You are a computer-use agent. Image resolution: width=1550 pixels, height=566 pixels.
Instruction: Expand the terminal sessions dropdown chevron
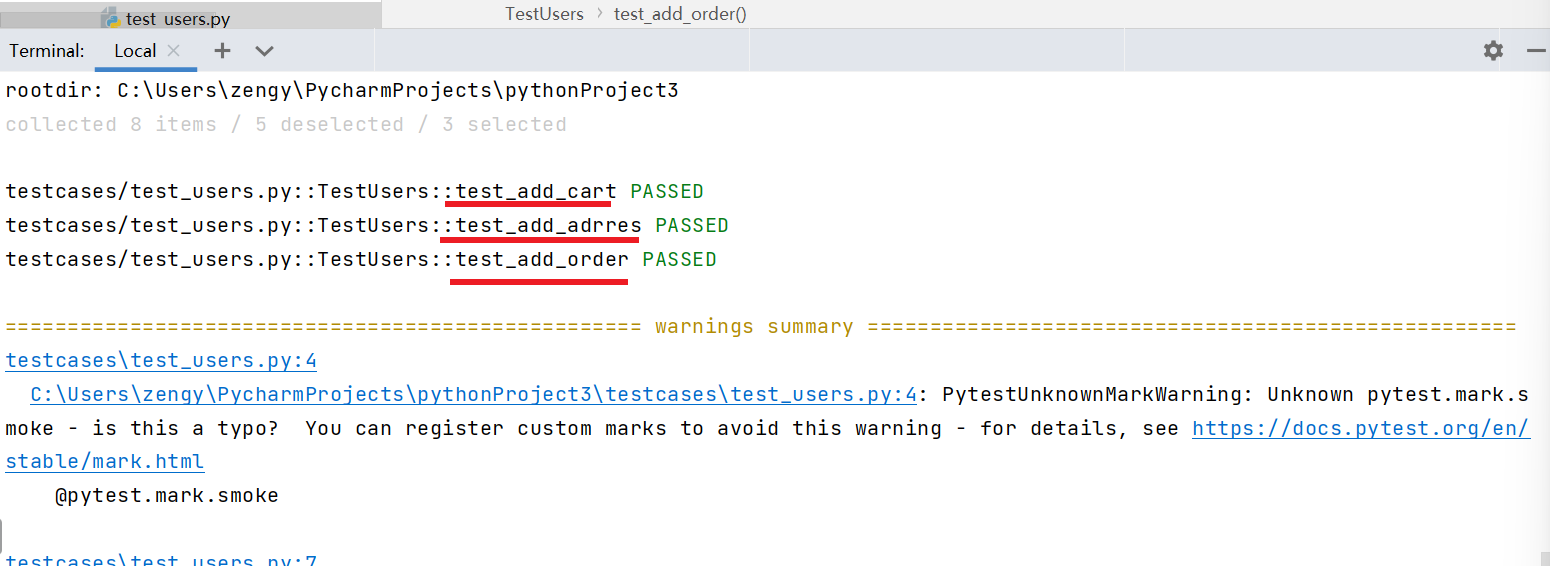[x=264, y=51]
